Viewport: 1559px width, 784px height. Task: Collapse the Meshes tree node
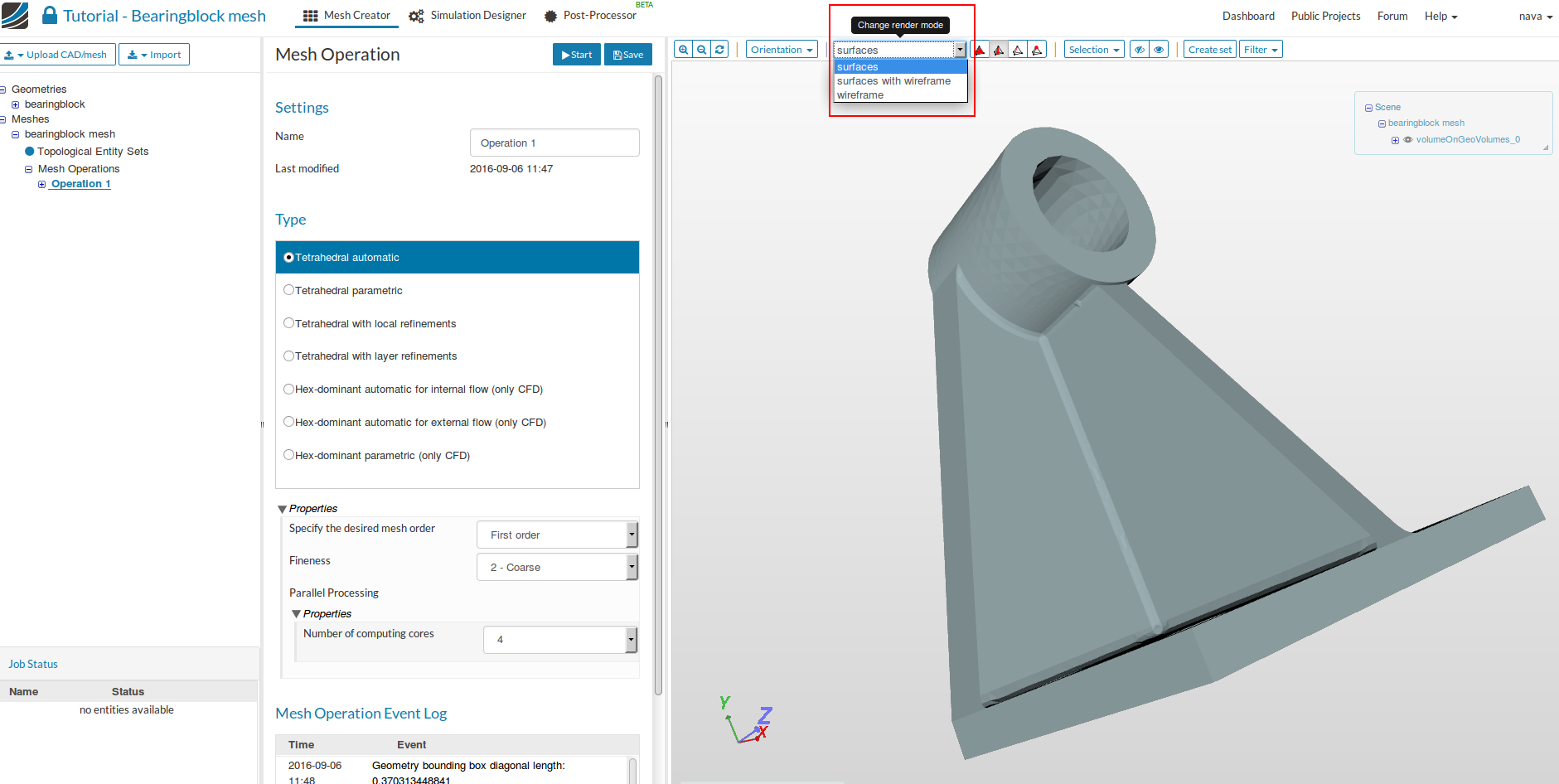tap(2, 119)
